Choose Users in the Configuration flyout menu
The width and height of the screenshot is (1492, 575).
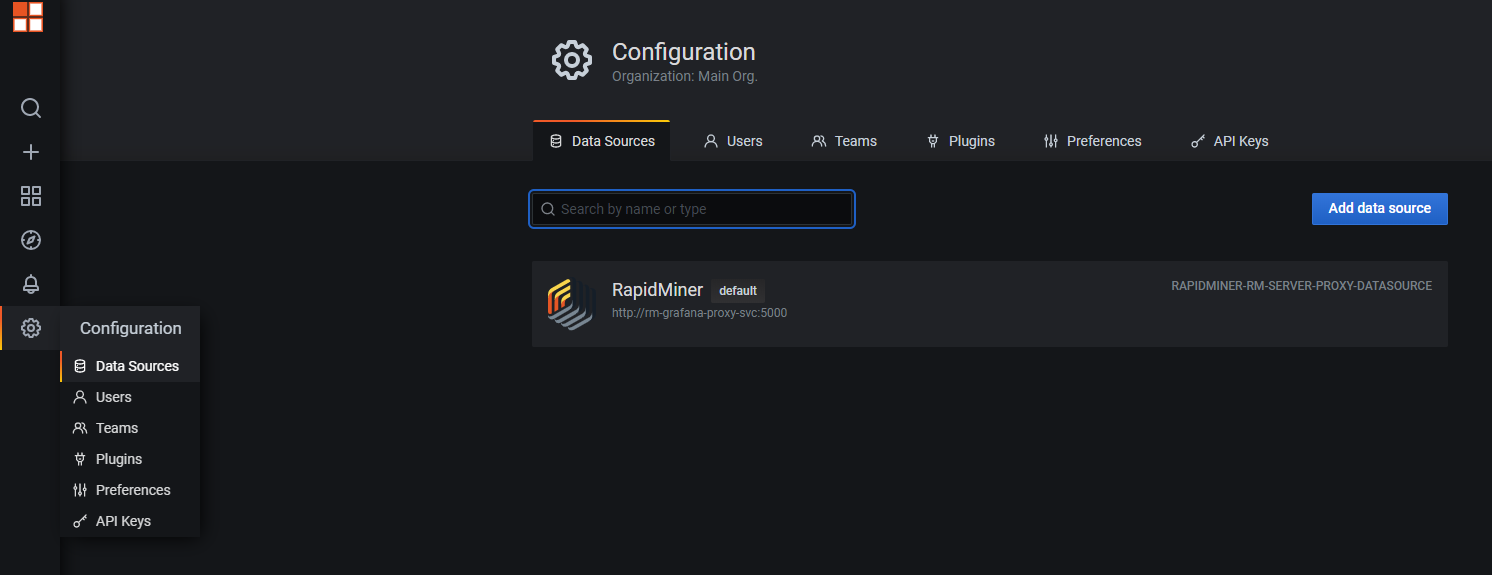113,397
